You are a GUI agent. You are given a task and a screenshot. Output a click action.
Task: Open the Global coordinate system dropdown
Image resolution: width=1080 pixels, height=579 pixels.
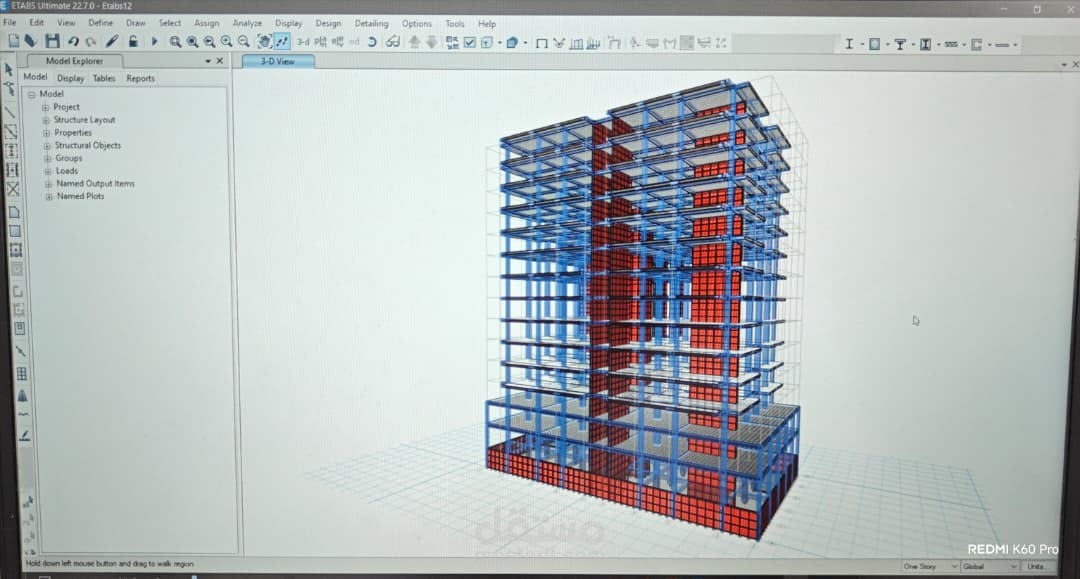click(990, 566)
